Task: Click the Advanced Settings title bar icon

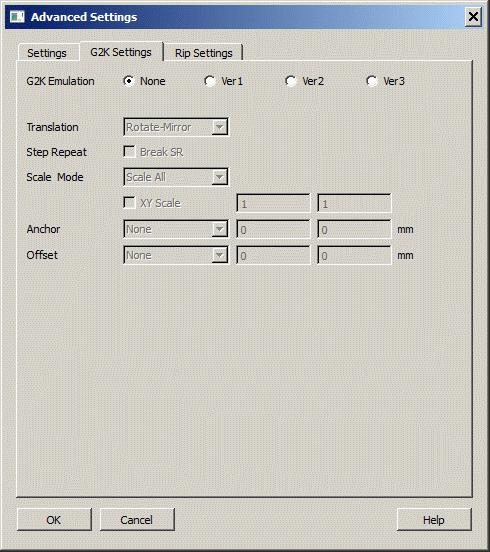Action: click(17, 17)
